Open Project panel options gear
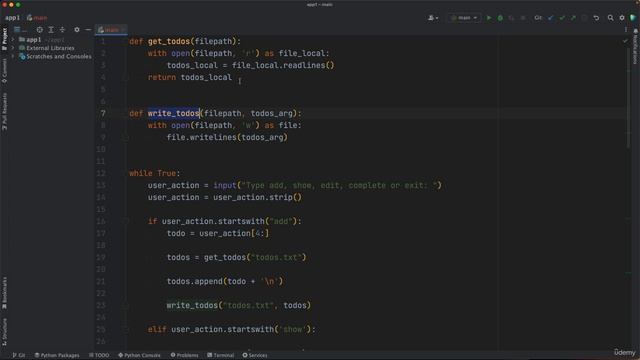This screenshot has height=360, width=640. pos(77,30)
